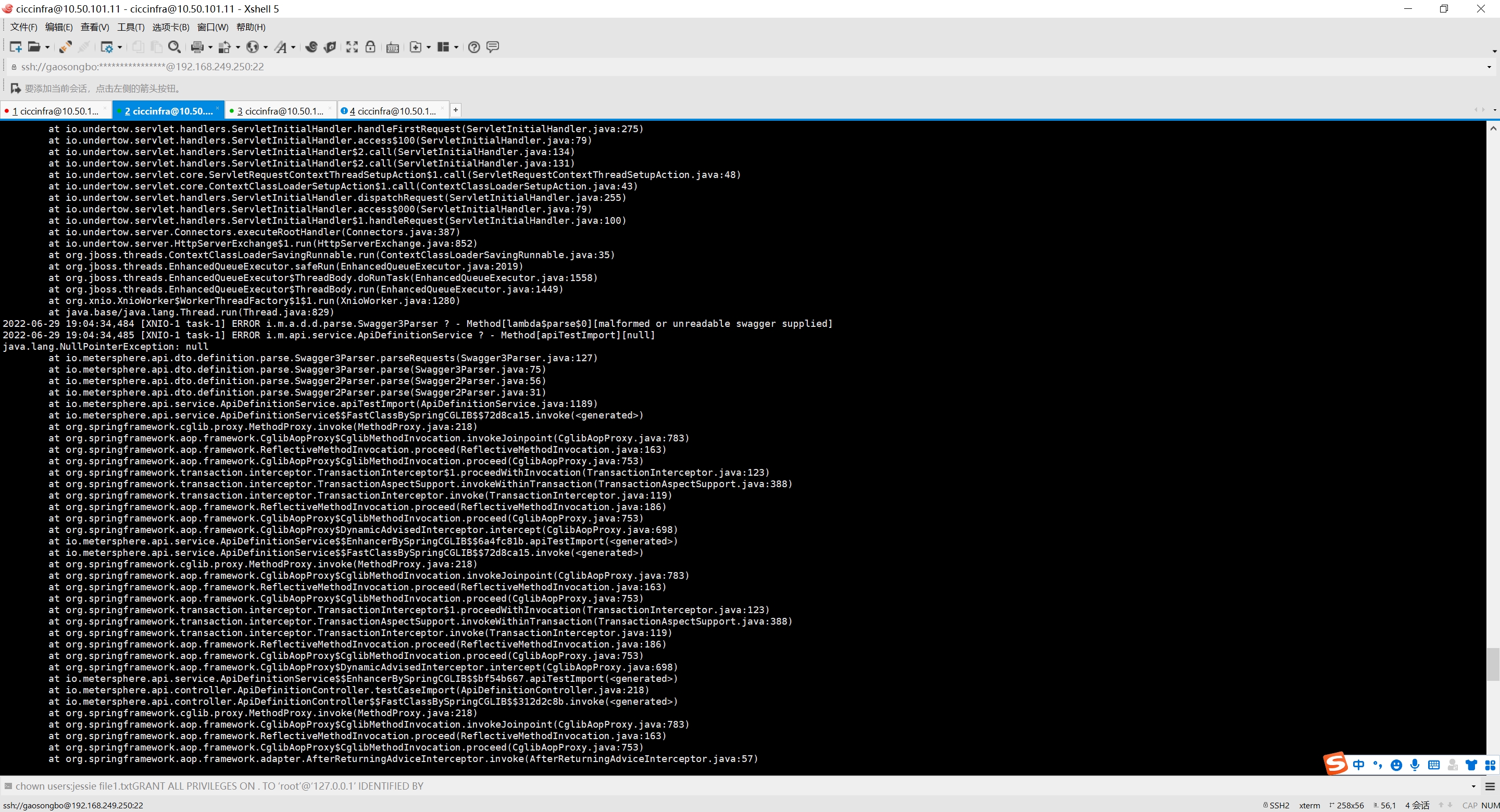Click NullPointerException line in terminal
Screen dimensions: 1500x812
pos(105,346)
